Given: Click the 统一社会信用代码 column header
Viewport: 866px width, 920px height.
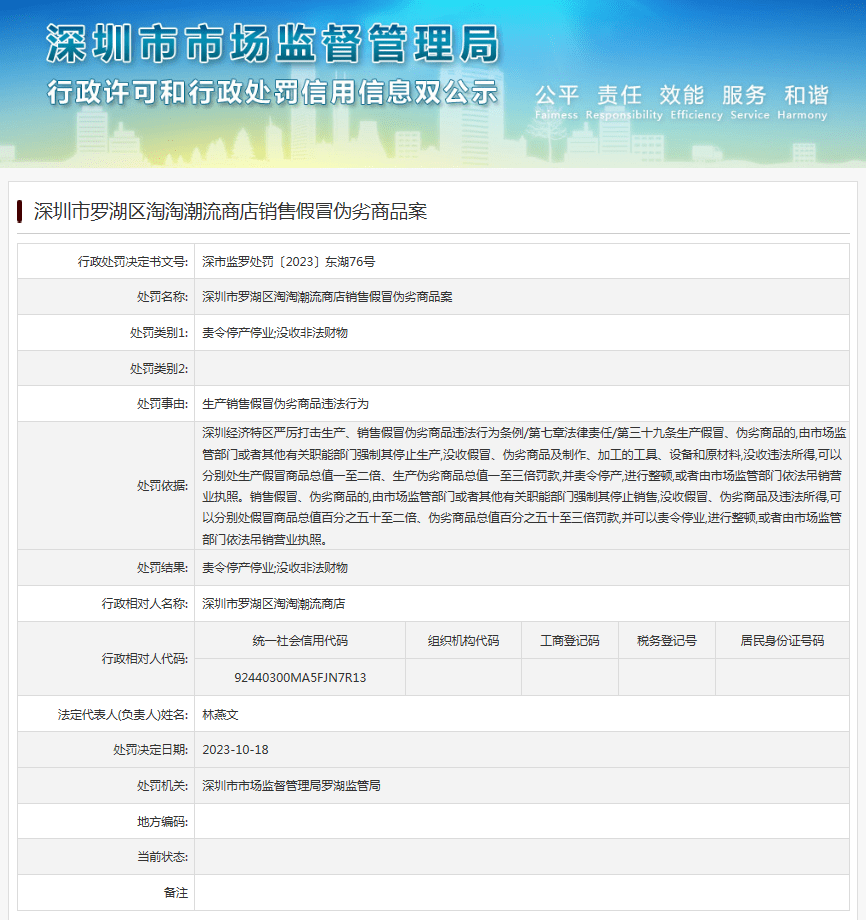Looking at the screenshot, I should pyautogui.click(x=300, y=640).
